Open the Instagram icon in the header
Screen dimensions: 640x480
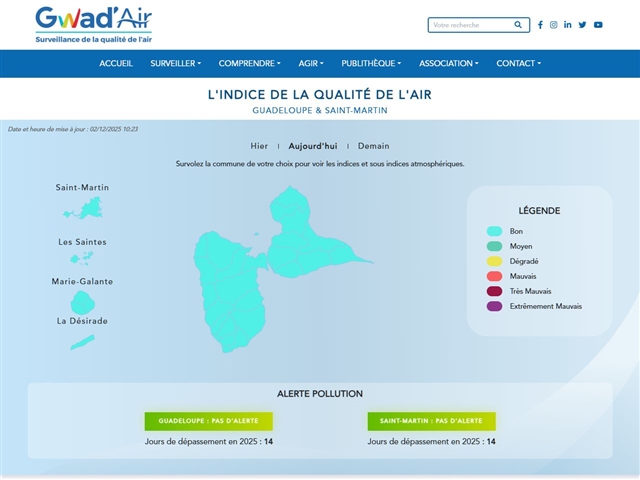pyautogui.click(x=553, y=25)
